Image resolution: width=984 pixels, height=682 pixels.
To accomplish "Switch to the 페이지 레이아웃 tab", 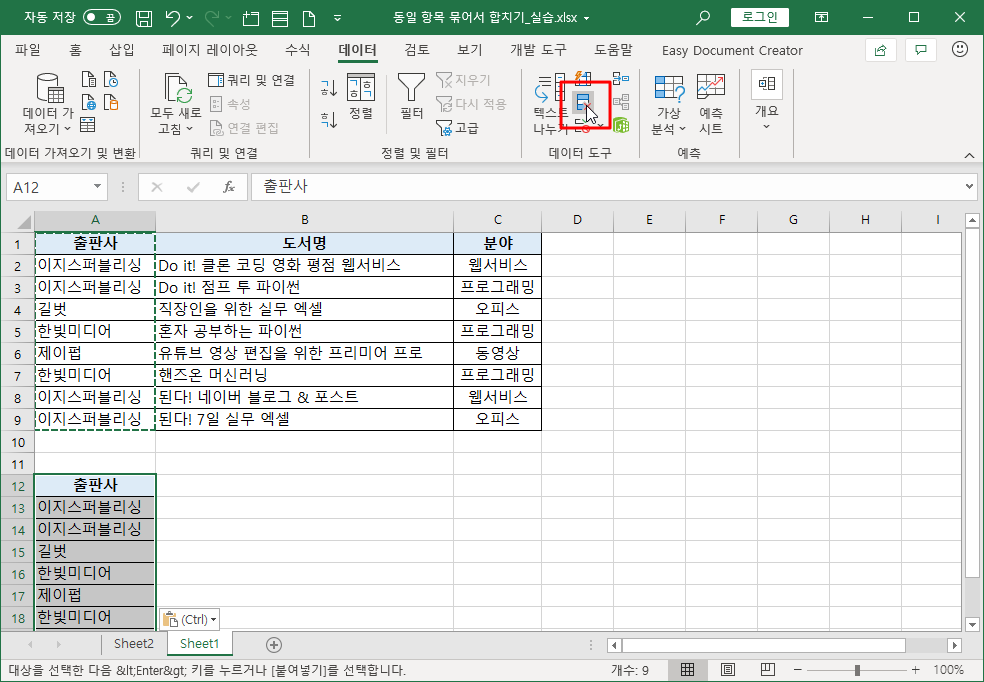I will tap(210, 50).
